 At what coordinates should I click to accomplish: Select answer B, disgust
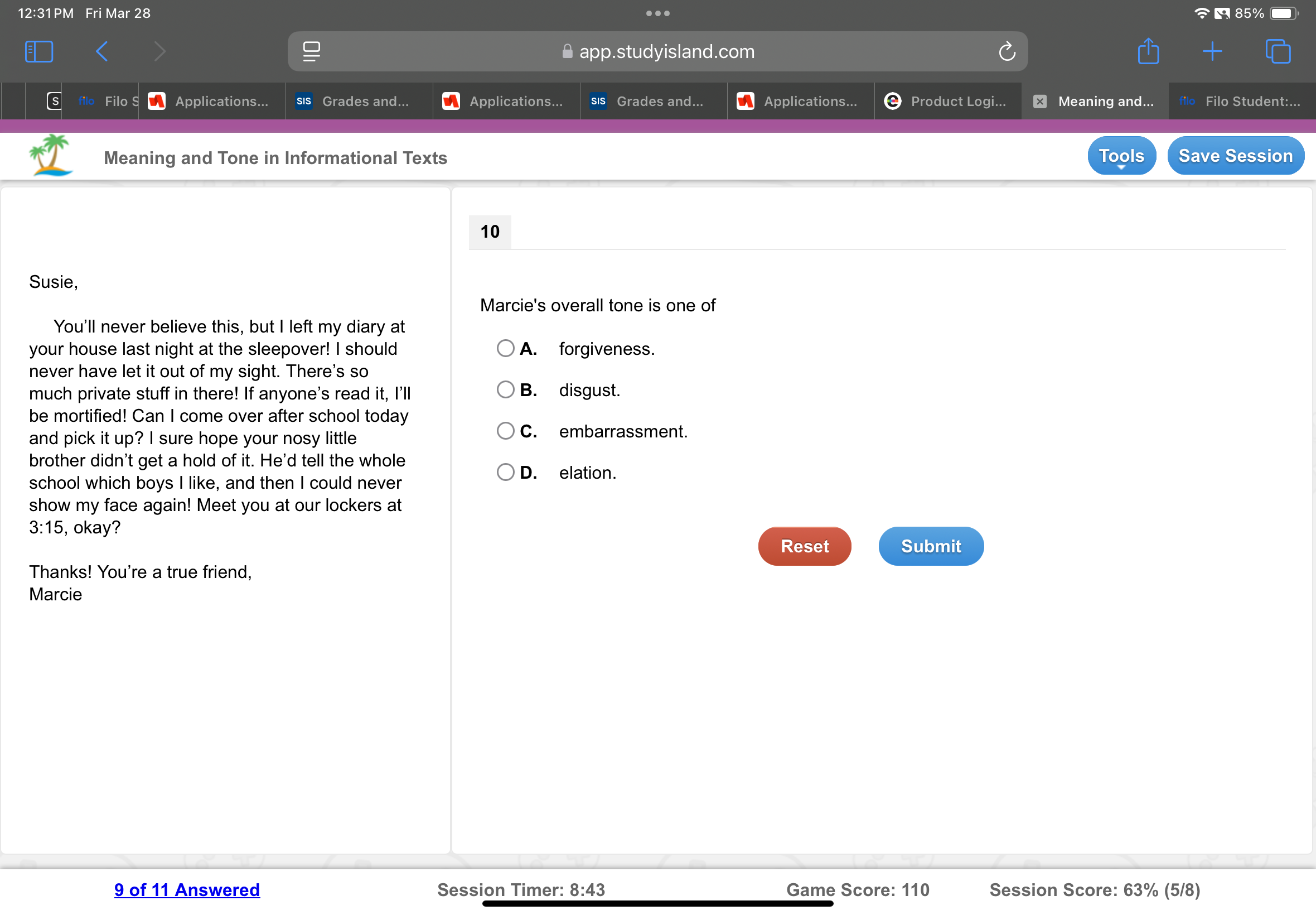click(x=505, y=390)
